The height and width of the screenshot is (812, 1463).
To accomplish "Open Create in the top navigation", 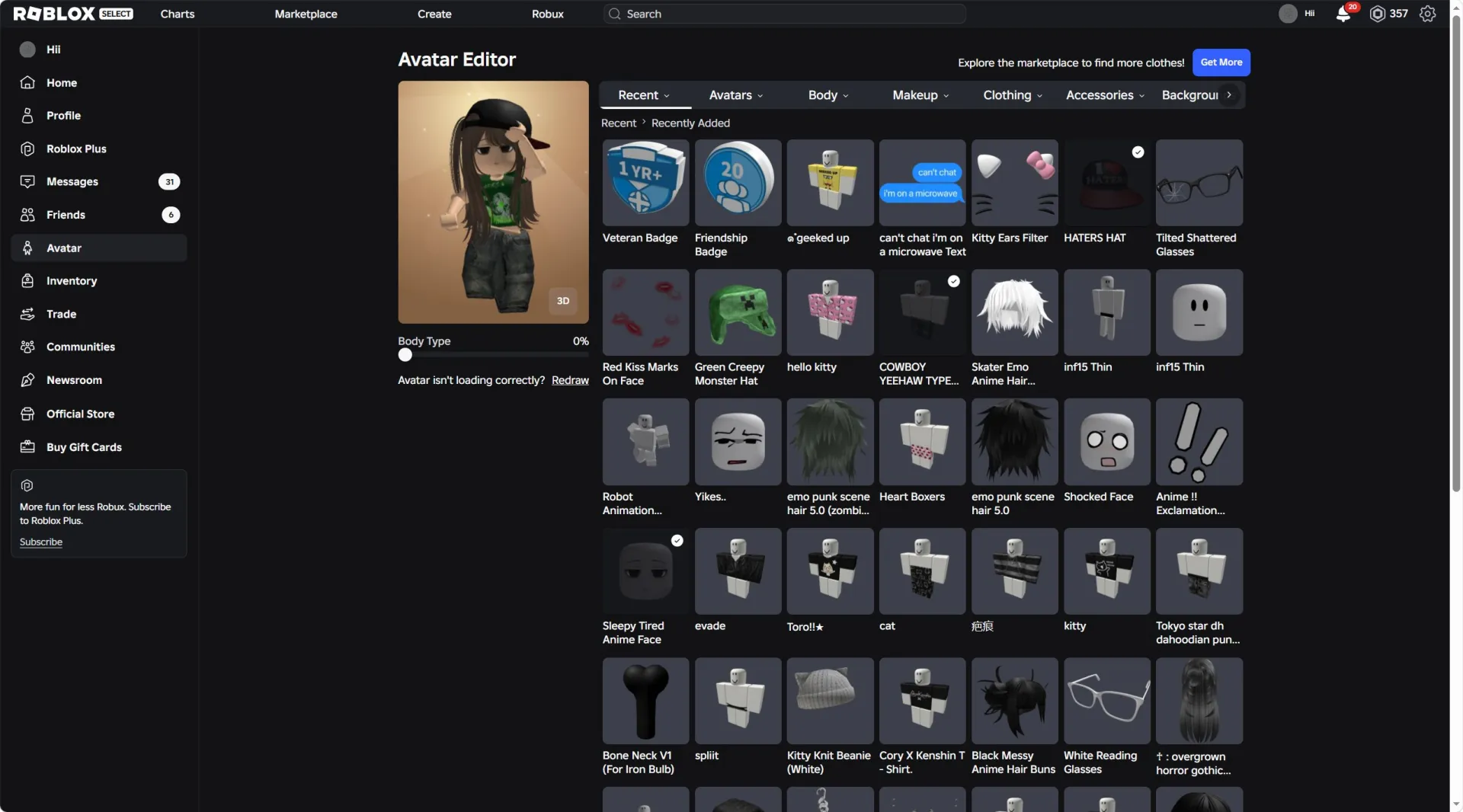I will coord(434,14).
